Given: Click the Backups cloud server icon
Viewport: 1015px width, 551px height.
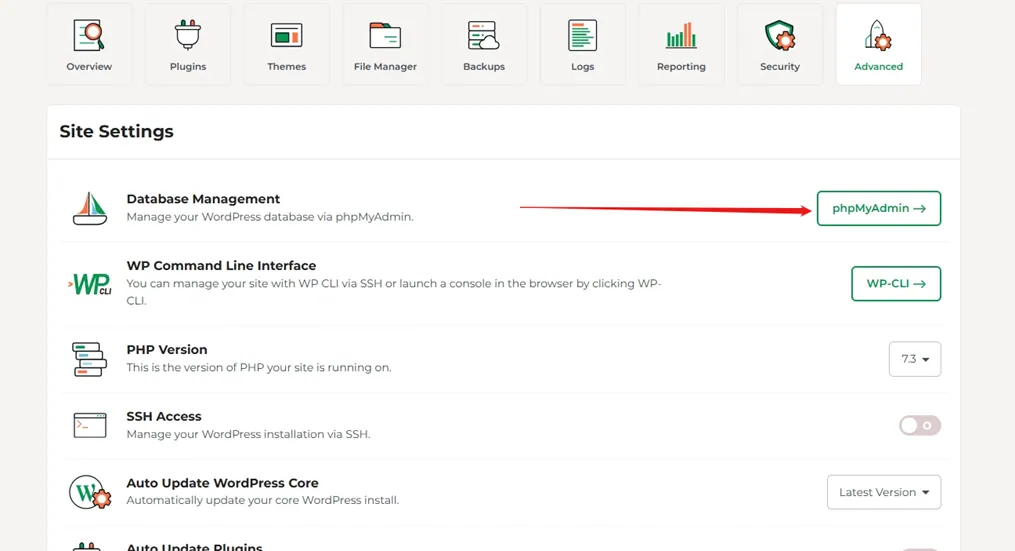Looking at the screenshot, I should (x=484, y=36).
